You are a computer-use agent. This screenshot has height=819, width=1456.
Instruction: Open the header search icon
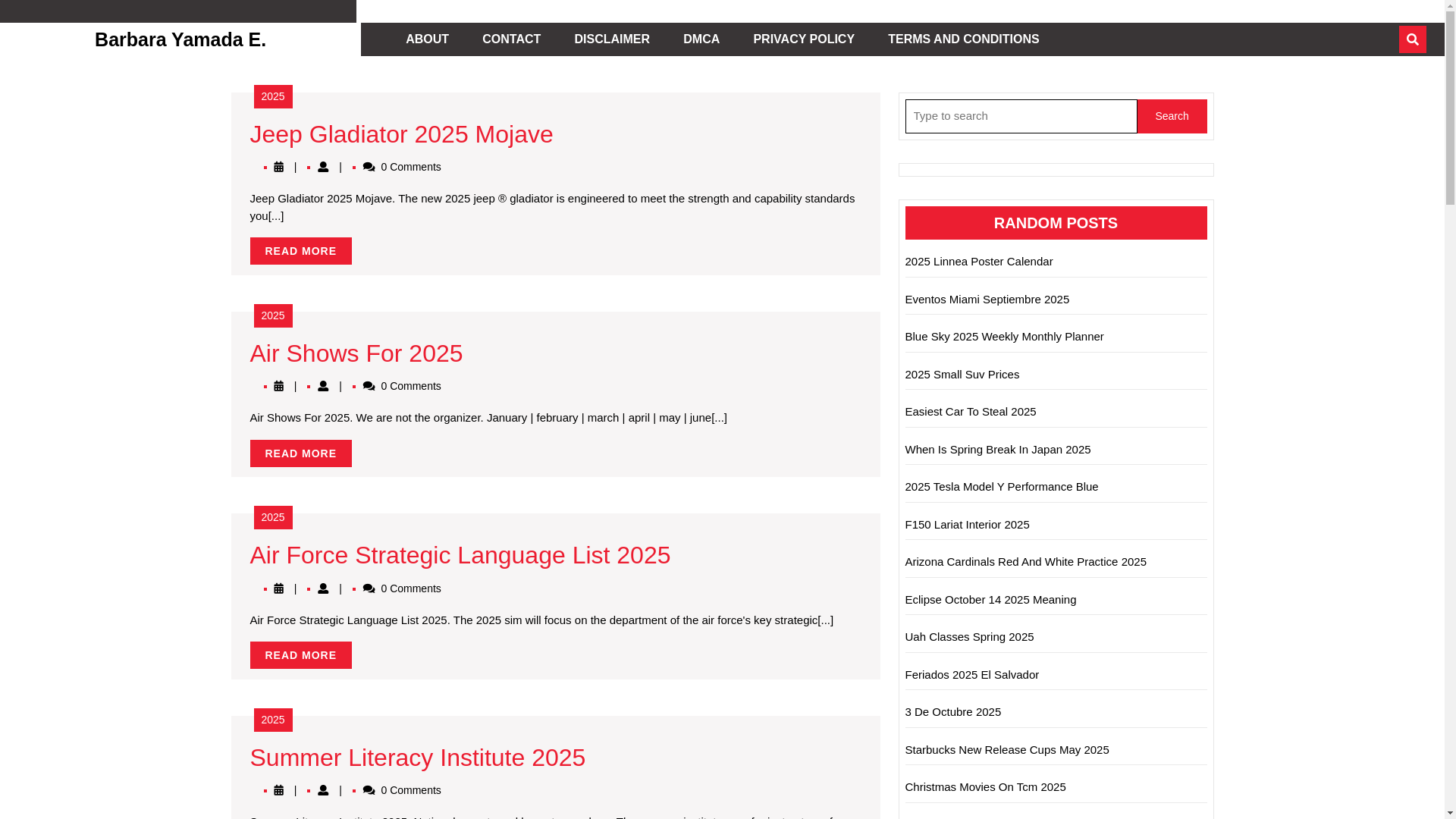click(x=1412, y=39)
